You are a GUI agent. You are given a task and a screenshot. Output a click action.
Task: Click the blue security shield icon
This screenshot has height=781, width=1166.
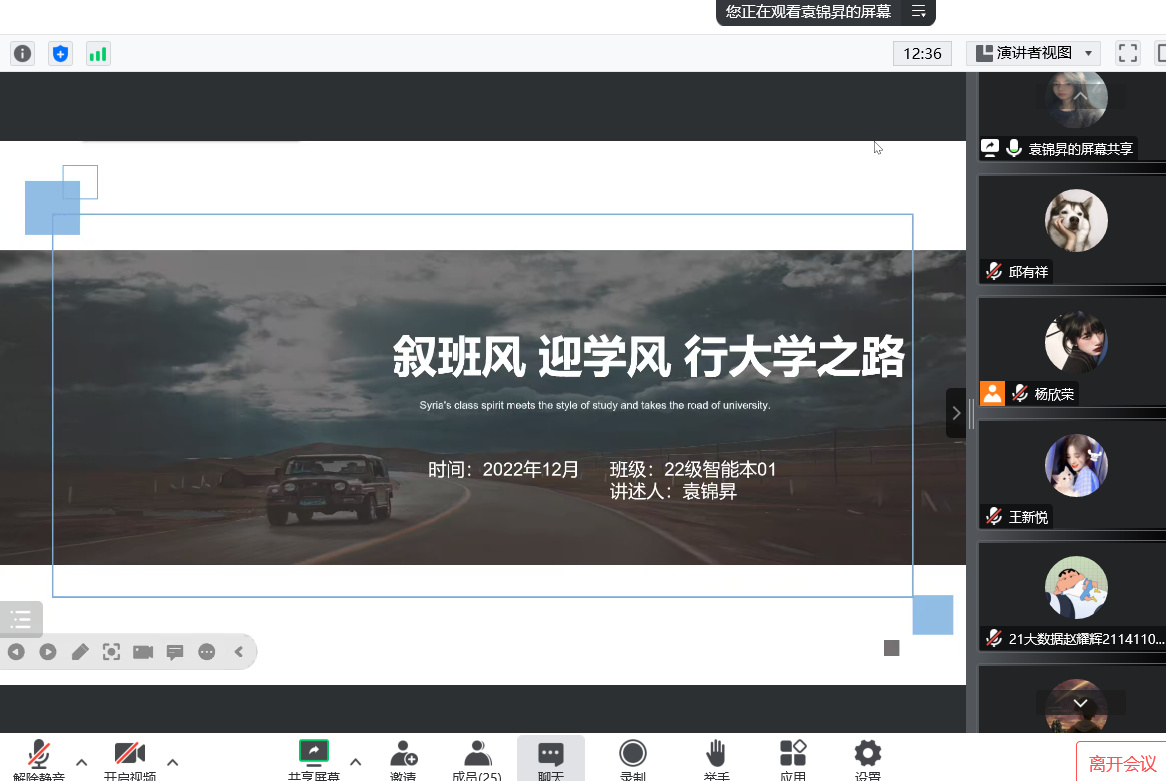[x=60, y=53]
